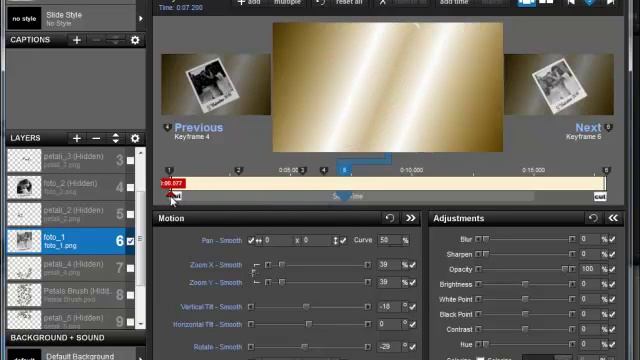This screenshot has height=360, width=640.
Task: Toggle visibility checkbox of petali_3 layer
Action: (x=130, y=160)
